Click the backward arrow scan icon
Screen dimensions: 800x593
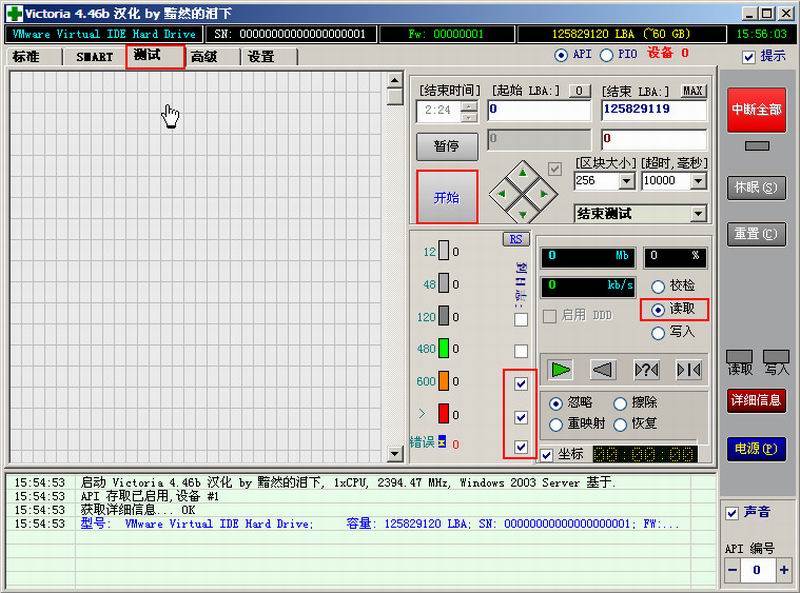point(602,369)
